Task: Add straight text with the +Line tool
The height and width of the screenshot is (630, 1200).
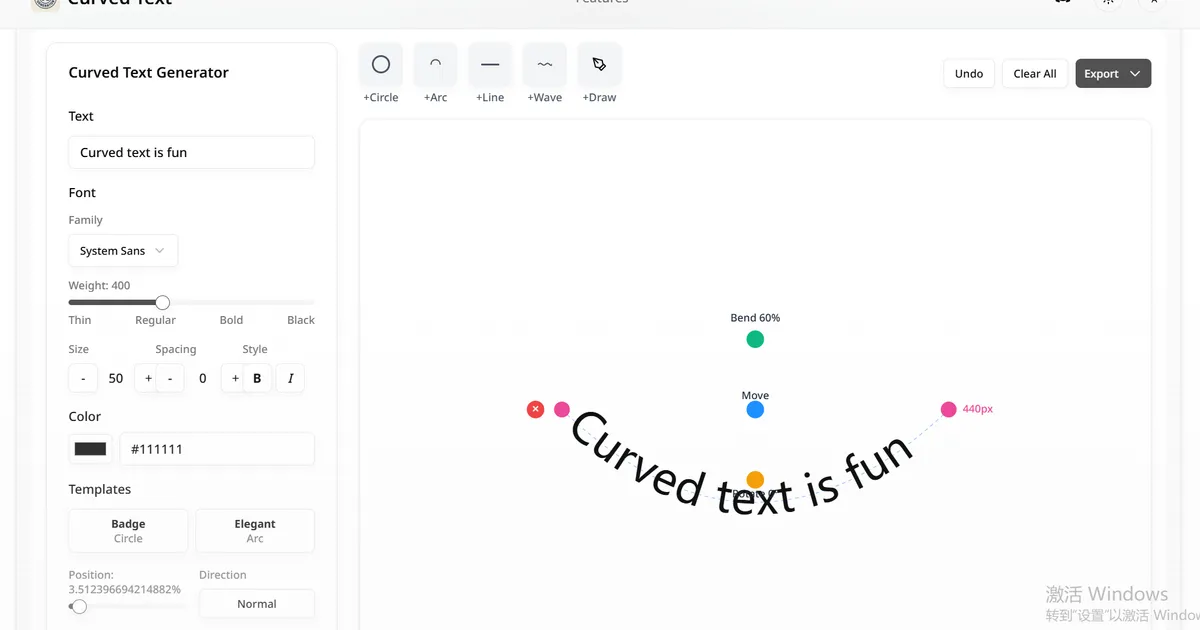Action: coord(489,63)
